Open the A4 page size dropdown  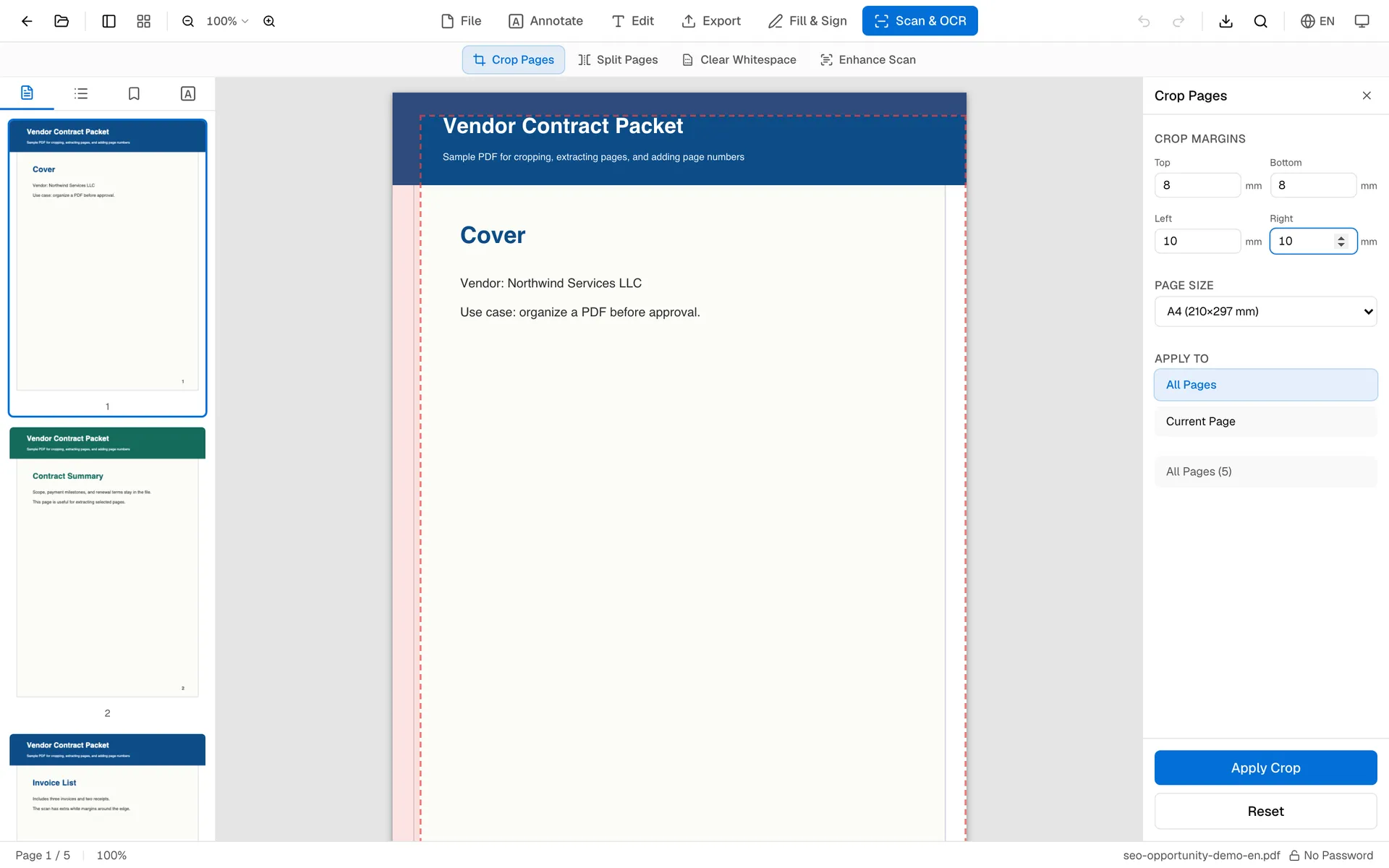click(x=1265, y=312)
